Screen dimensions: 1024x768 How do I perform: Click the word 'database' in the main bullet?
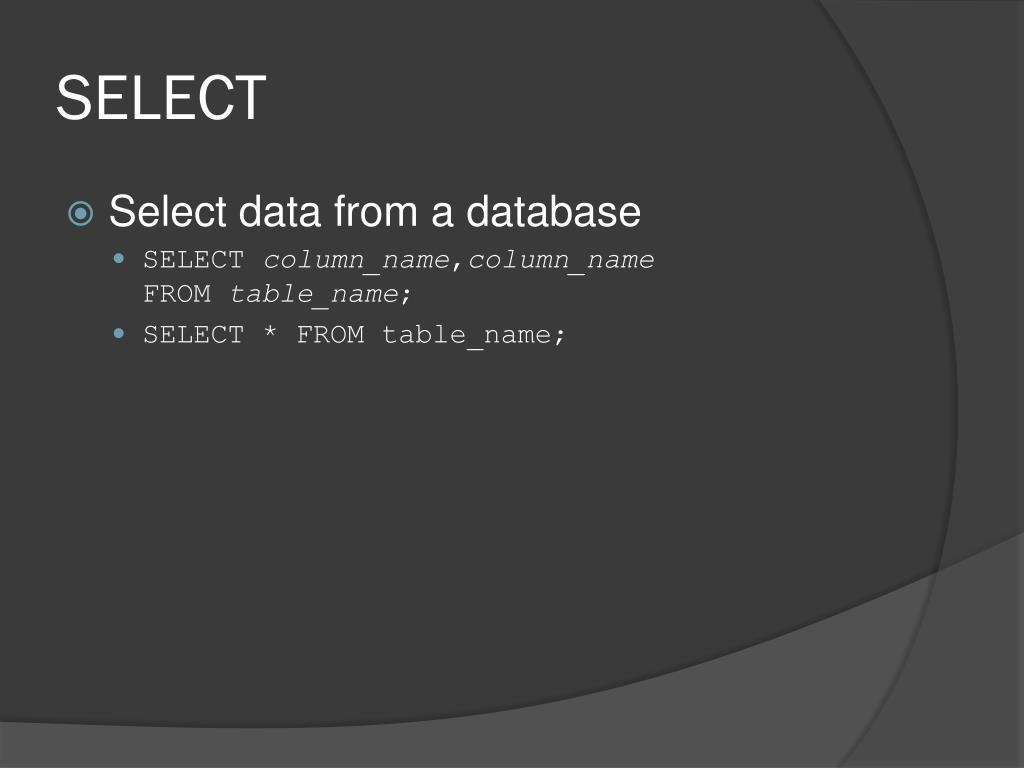coord(553,211)
